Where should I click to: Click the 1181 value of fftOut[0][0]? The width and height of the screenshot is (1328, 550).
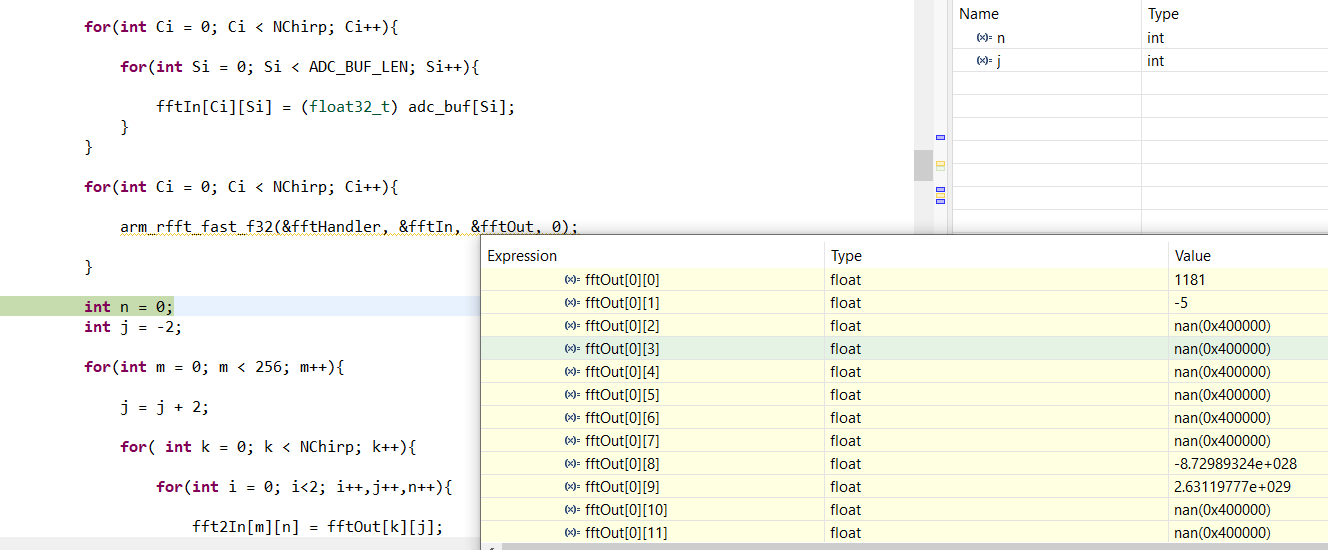click(1190, 280)
